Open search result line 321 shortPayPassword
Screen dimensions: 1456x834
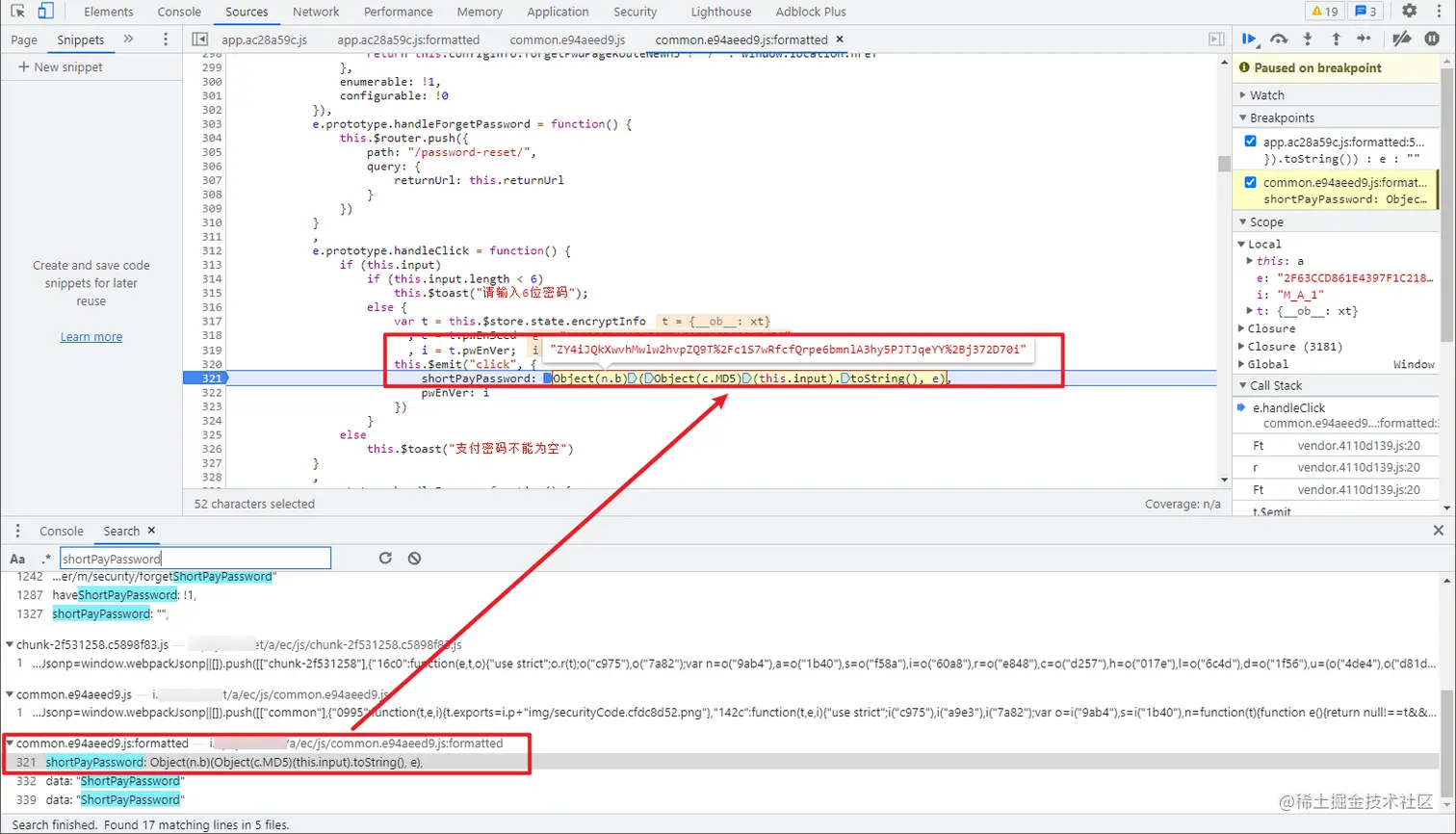722,762
